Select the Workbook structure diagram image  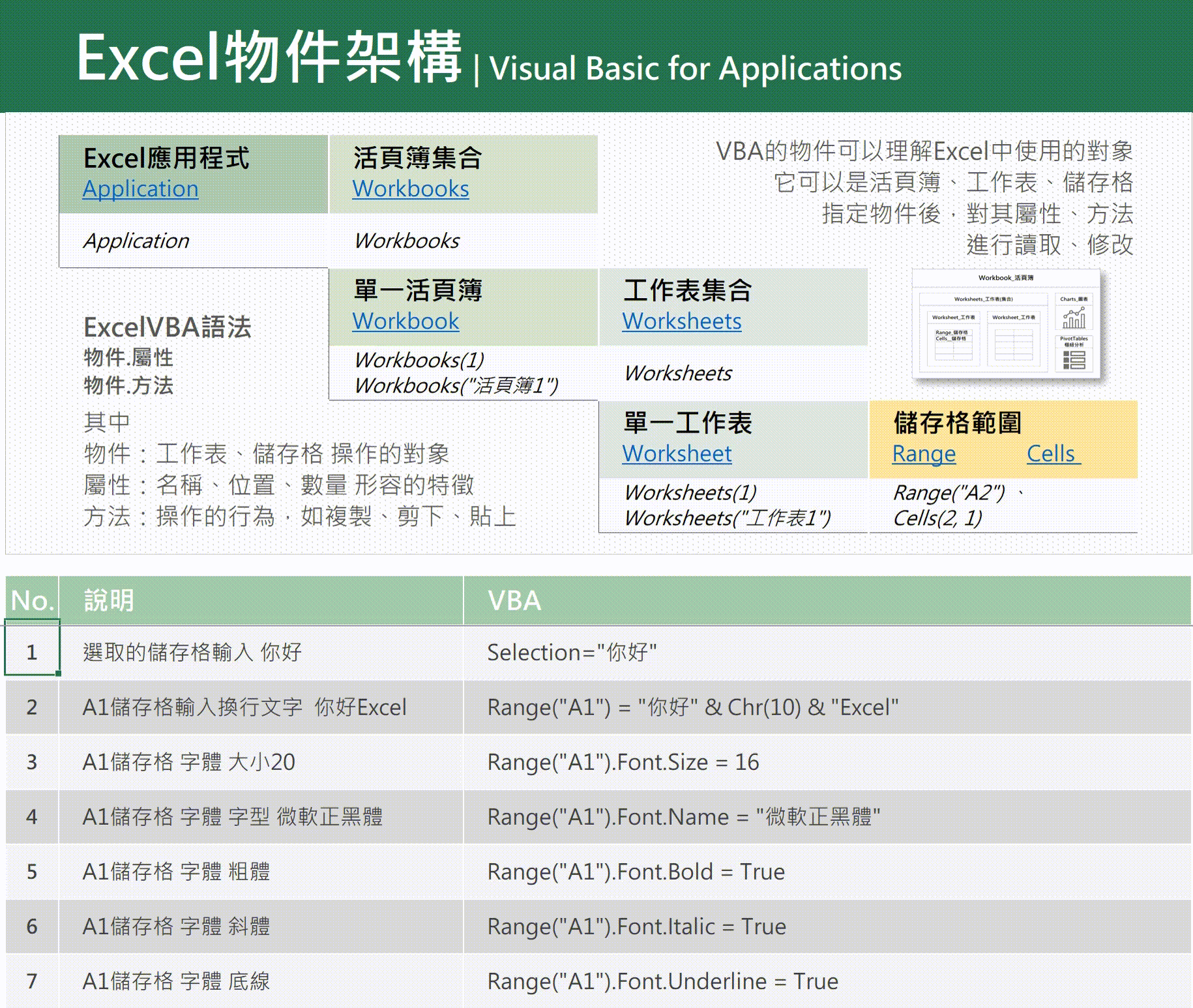pos(1006,325)
